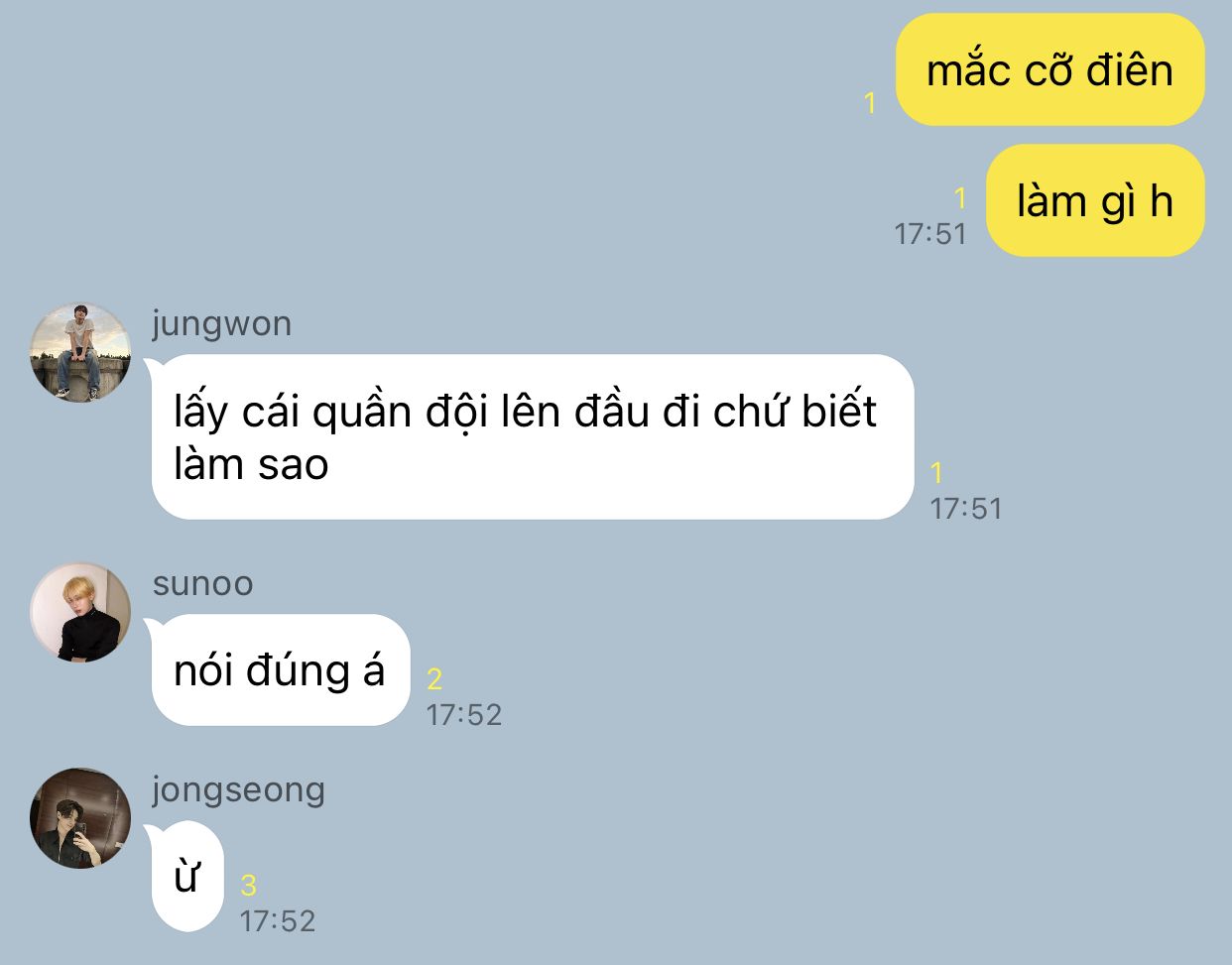This screenshot has height=965, width=1232.
Task: Click the 17:52 timestamp beside "nói đúng á"
Action: pyautogui.click(x=464, y=715)
